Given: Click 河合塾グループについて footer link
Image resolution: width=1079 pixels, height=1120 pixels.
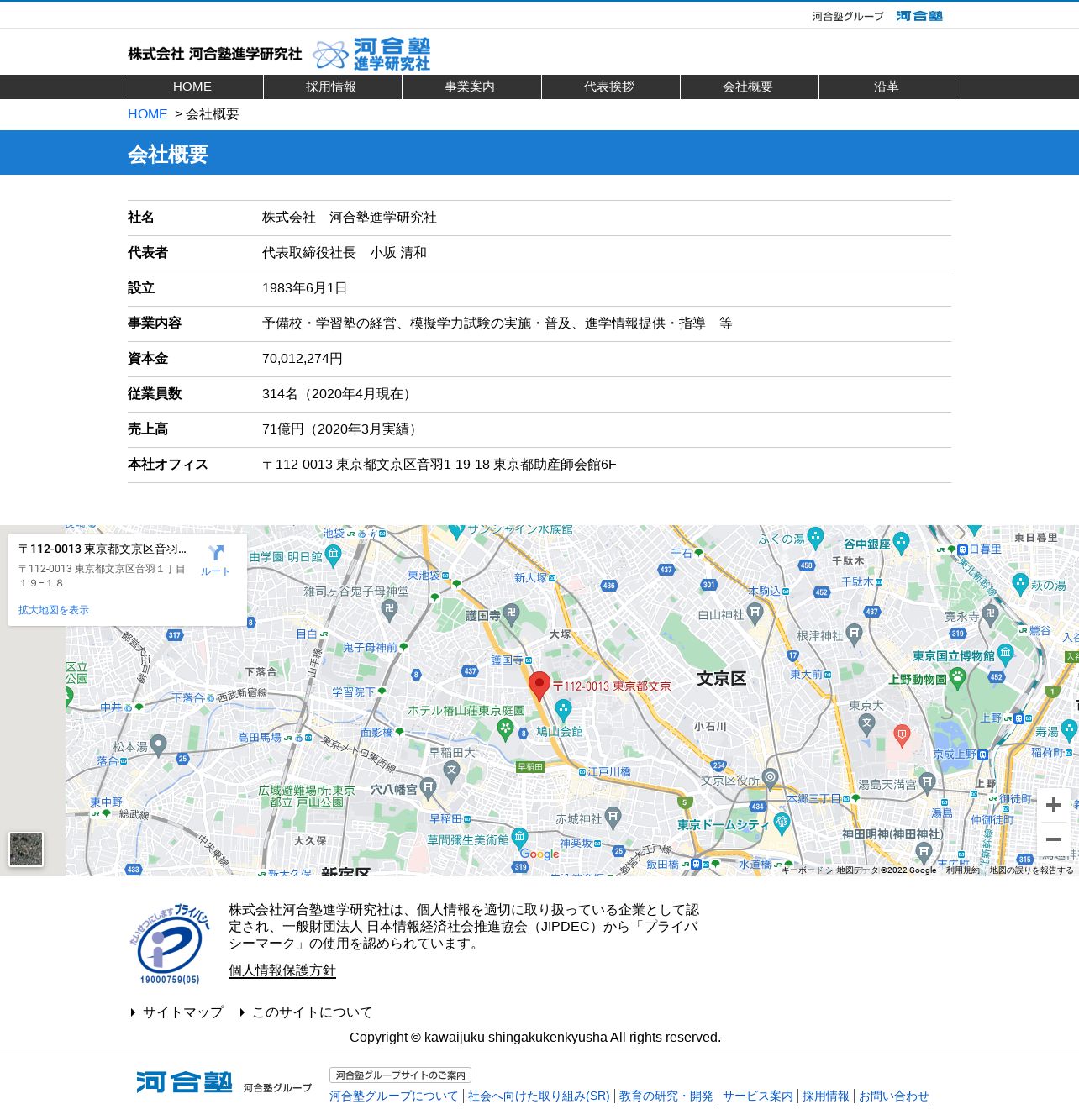Looking at the screenshot, I should pyautogui.click(x=394, y=1096).
